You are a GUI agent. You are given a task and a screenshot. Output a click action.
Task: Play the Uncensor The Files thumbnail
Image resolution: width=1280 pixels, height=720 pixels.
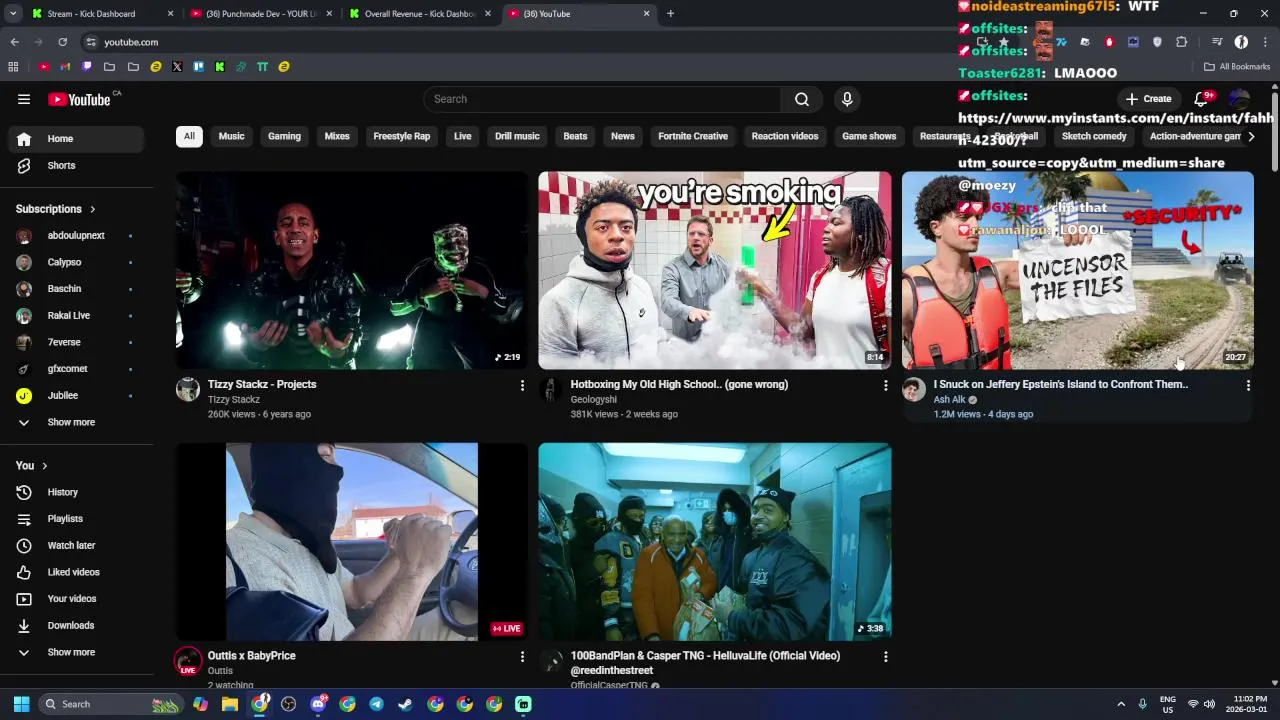coord(1078,270)
